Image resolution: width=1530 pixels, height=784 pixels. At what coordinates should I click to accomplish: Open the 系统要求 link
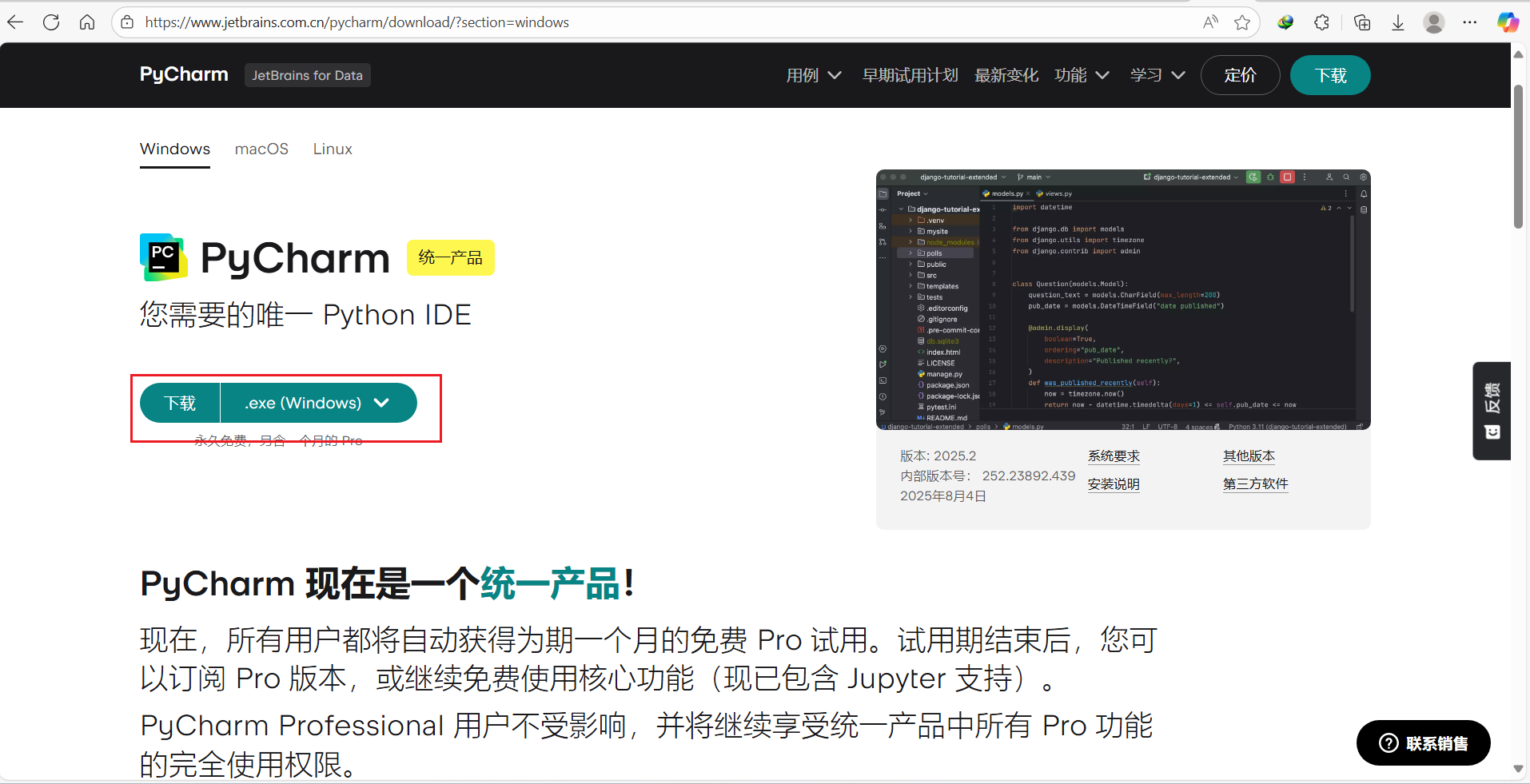(x=1114, y=456)
